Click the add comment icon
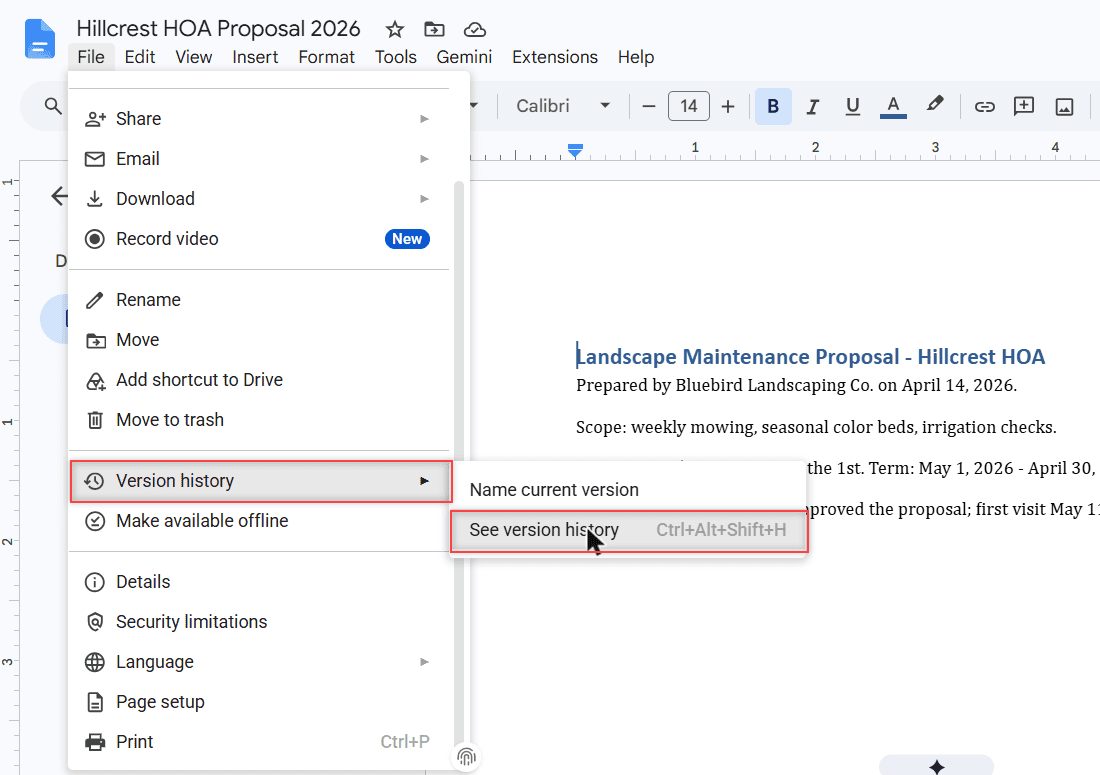Image resolution: width=1100 pixels, height=775 pixels. click(x=1024, y=106)
